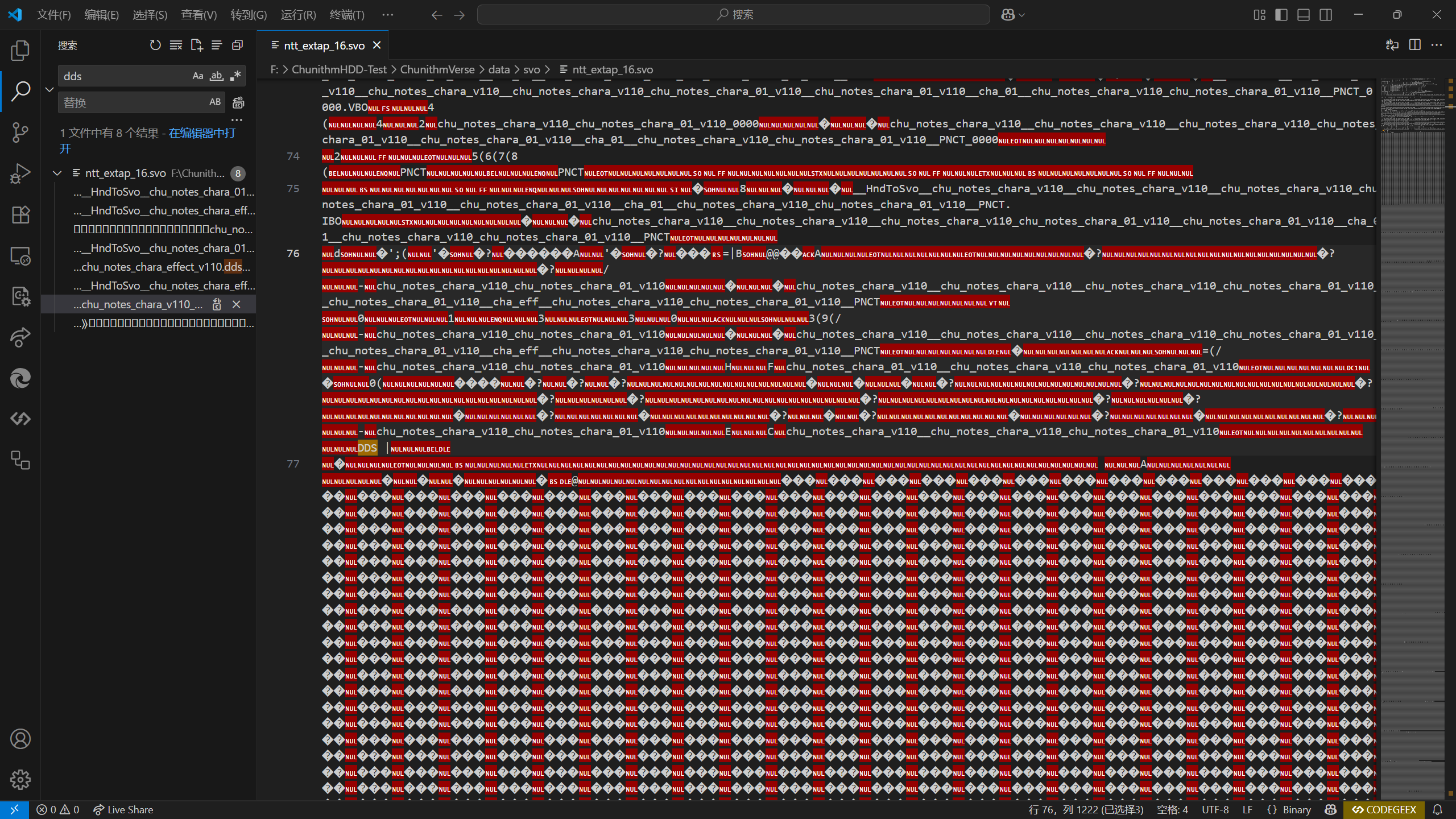Clear search results in search panel
The height and width of the screenshot is (819, 1456).
[176, 45]
